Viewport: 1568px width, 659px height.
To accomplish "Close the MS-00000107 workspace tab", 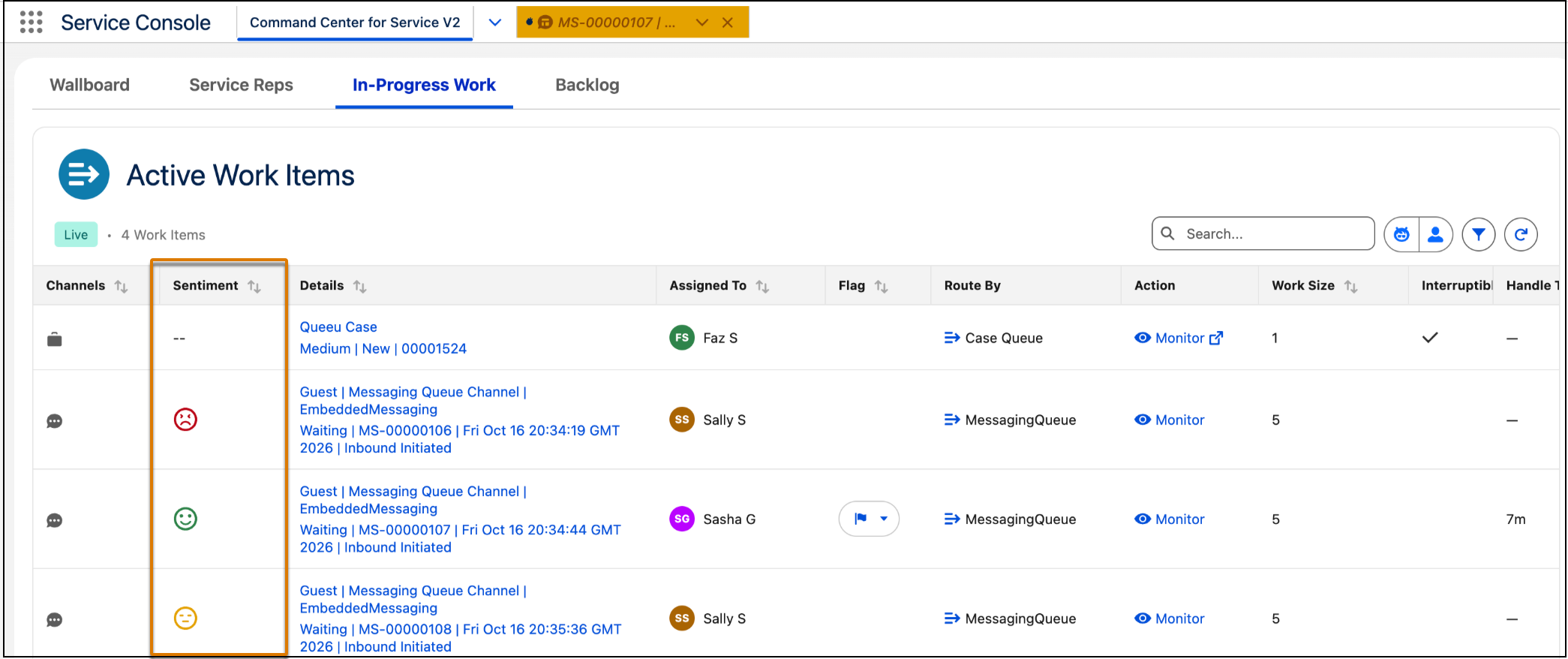I will 727,23.
